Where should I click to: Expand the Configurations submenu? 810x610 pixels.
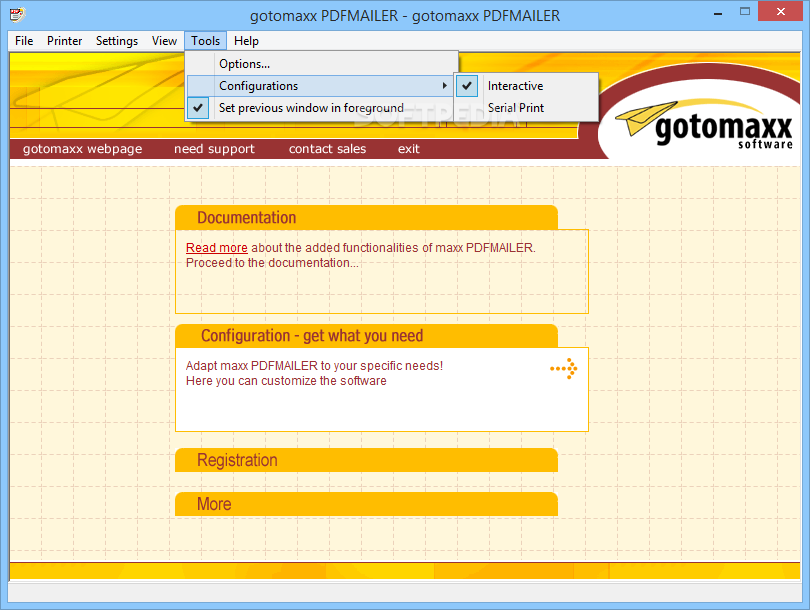tap(320, 86)
